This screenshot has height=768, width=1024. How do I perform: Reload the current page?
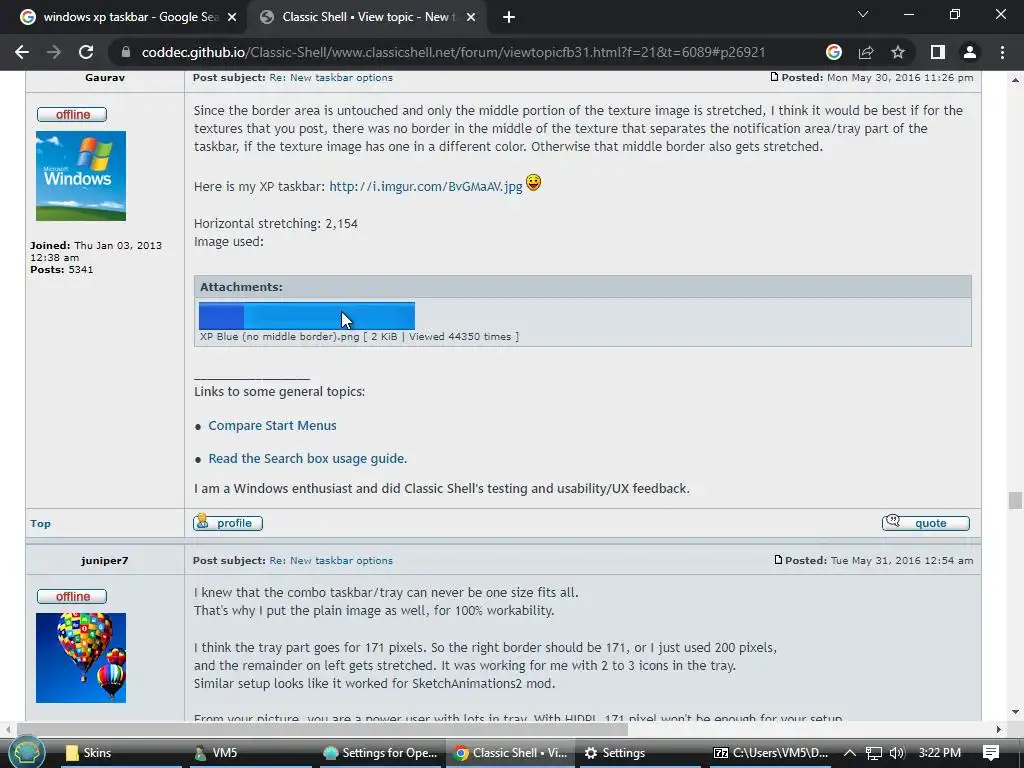click(x=86, y=52)
